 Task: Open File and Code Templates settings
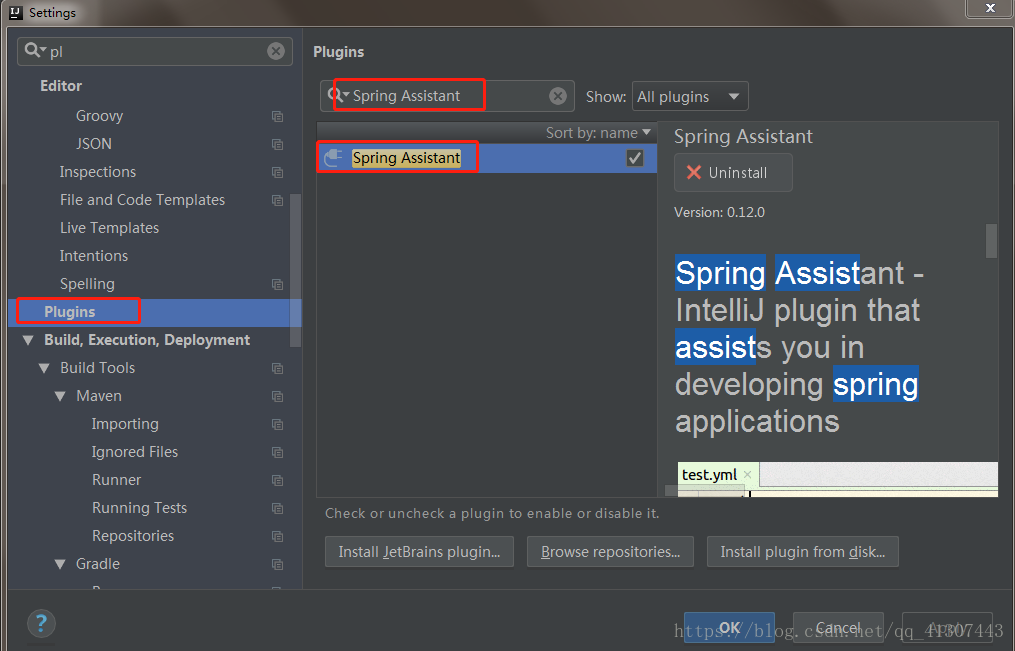pyautogui.click(x=142, y=200)
